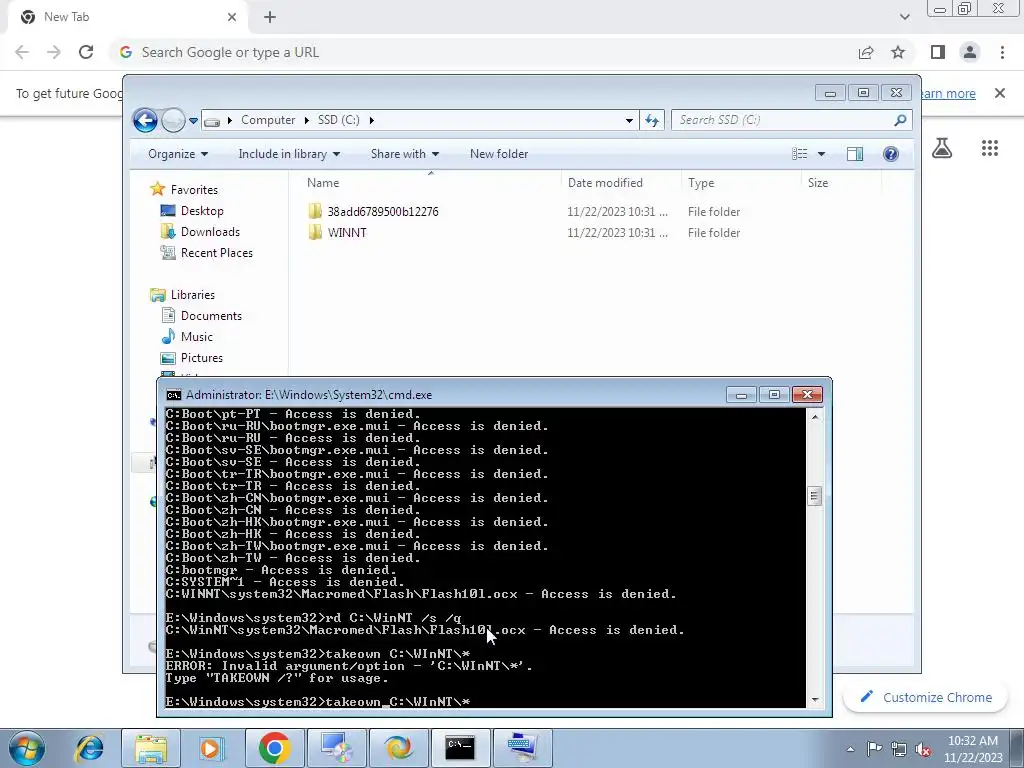The height and width of the screenshot is (768, 1024).
Task: Click Explorer back button
Action: (145, 120)
